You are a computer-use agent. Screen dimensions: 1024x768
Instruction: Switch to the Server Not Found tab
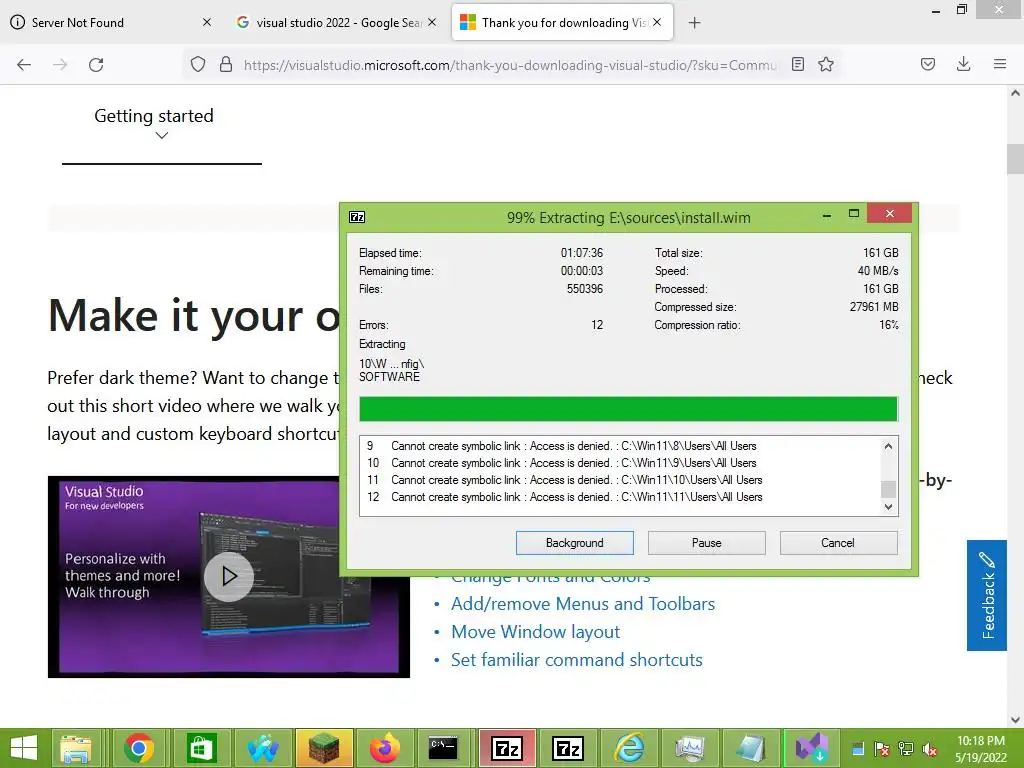point(111,22)
